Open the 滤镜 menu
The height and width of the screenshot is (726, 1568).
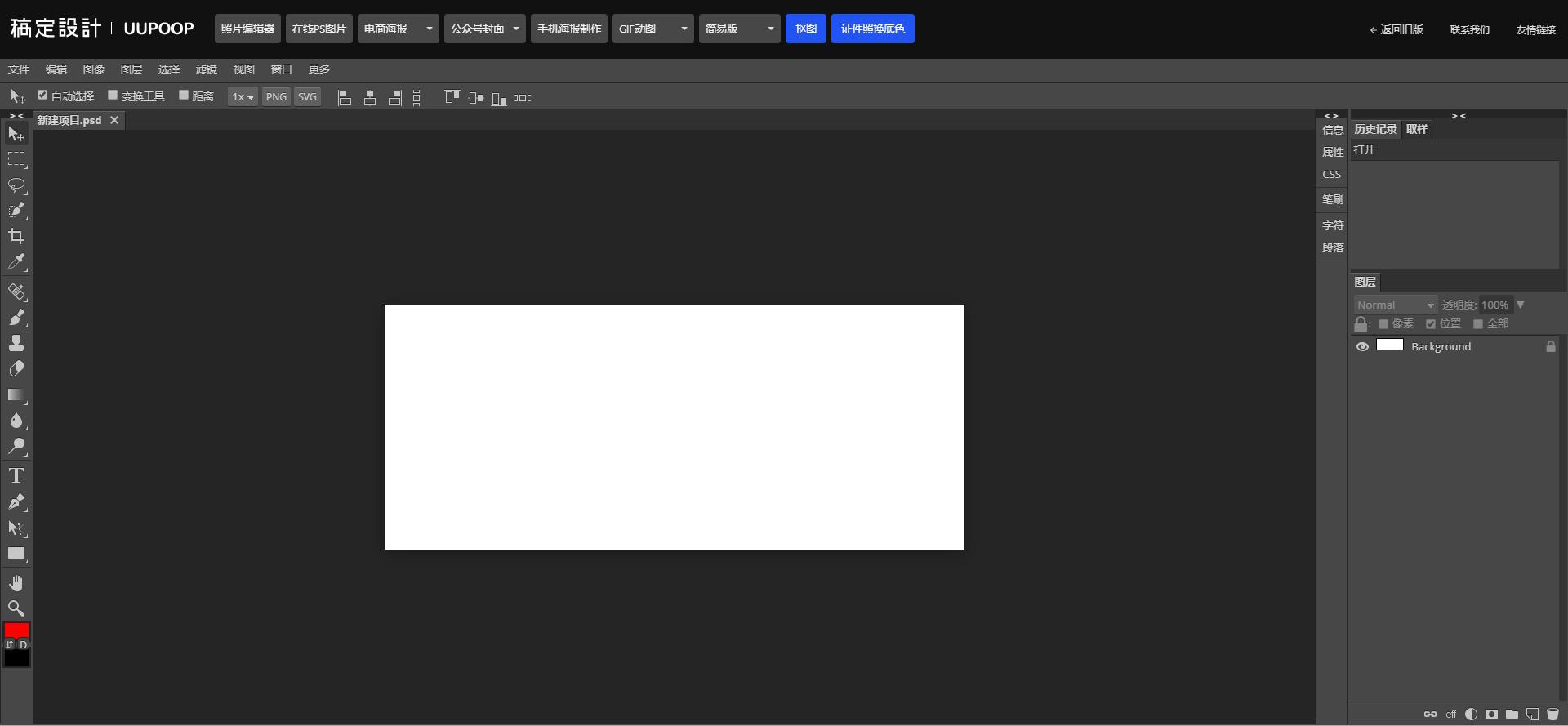tap(206, 69)
